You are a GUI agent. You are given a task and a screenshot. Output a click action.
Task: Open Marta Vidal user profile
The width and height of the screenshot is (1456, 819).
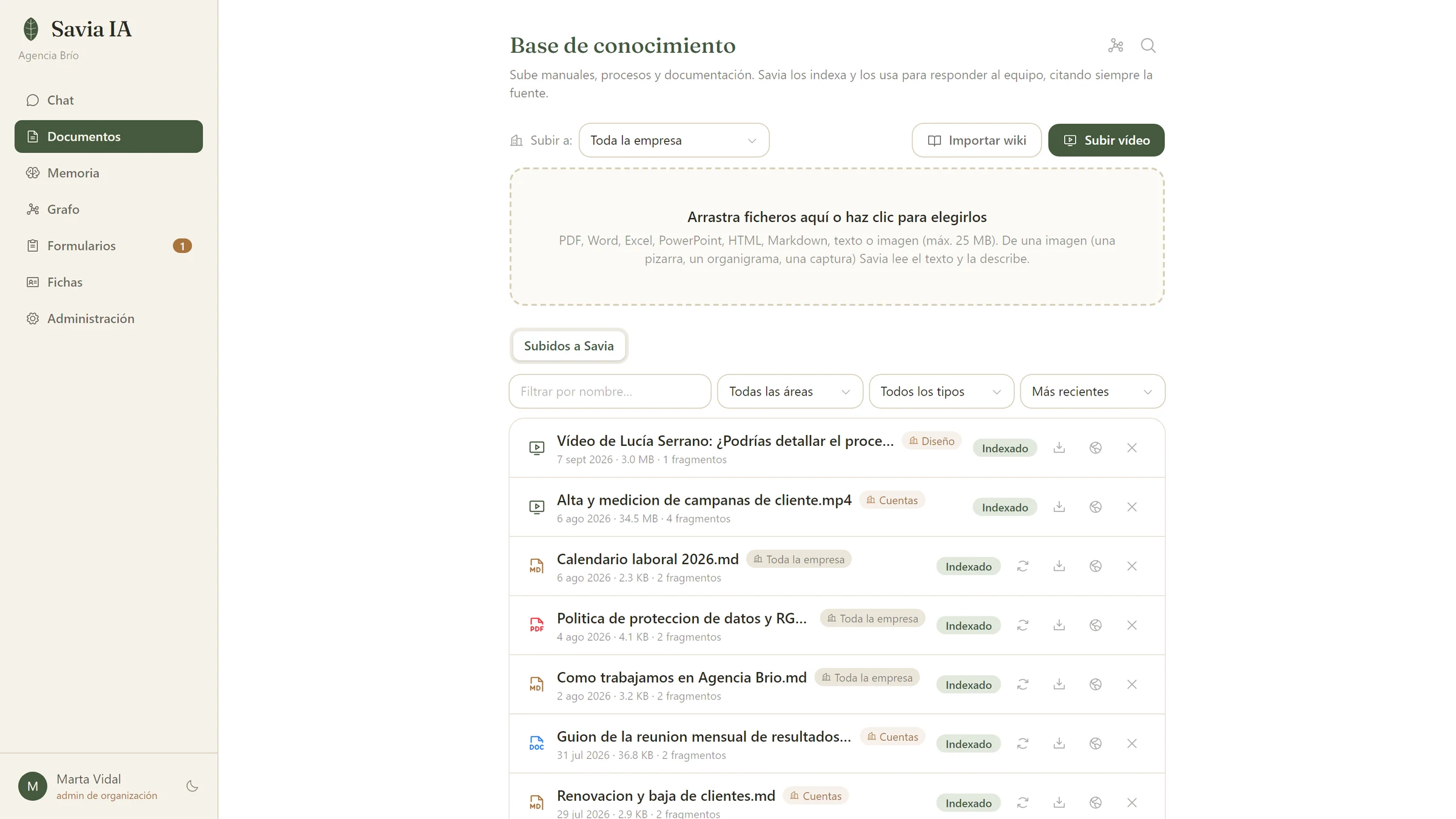pyautogui.click(x=89, y=786)
